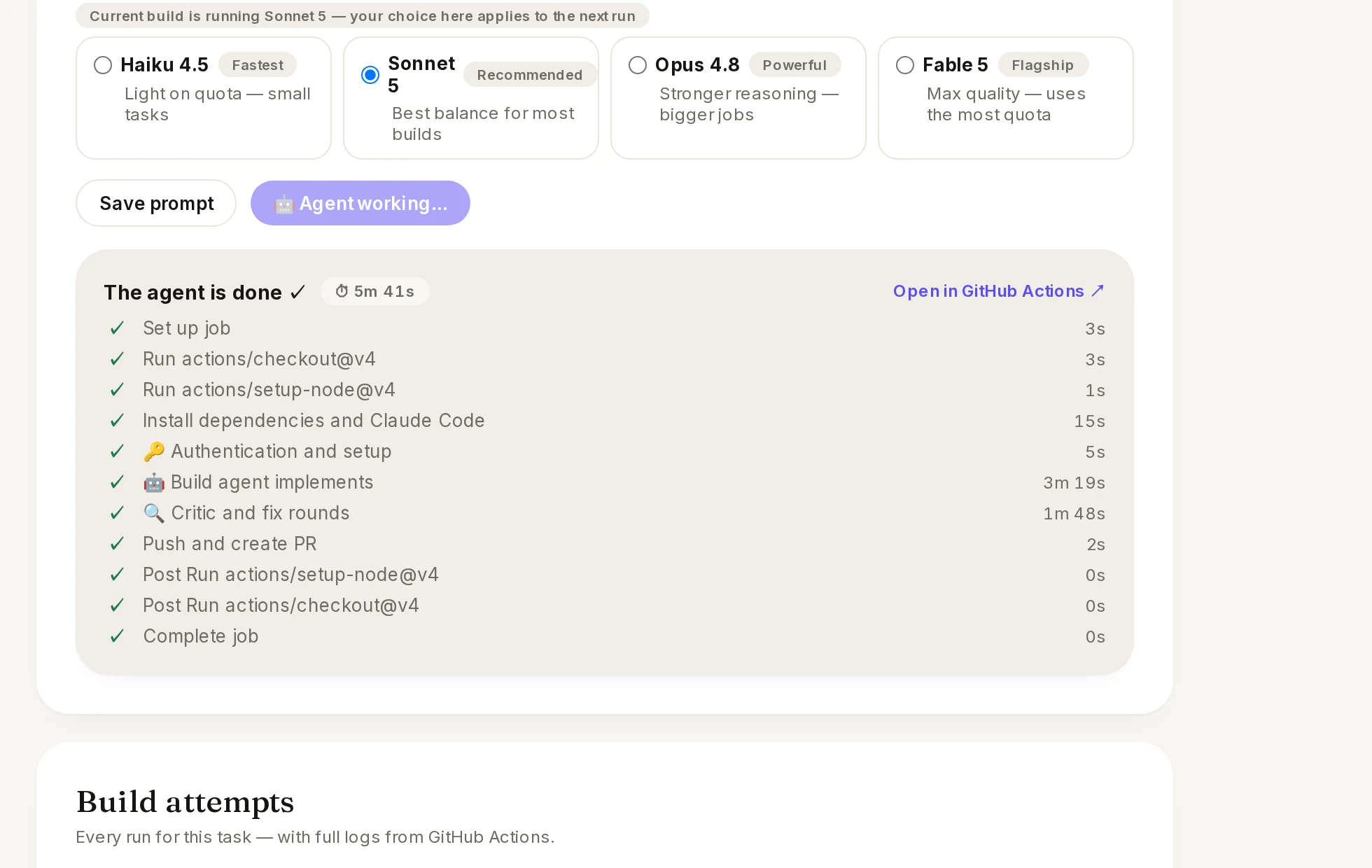Click the Save prompt button
The image size is (1372, 868).
(156, 203)
